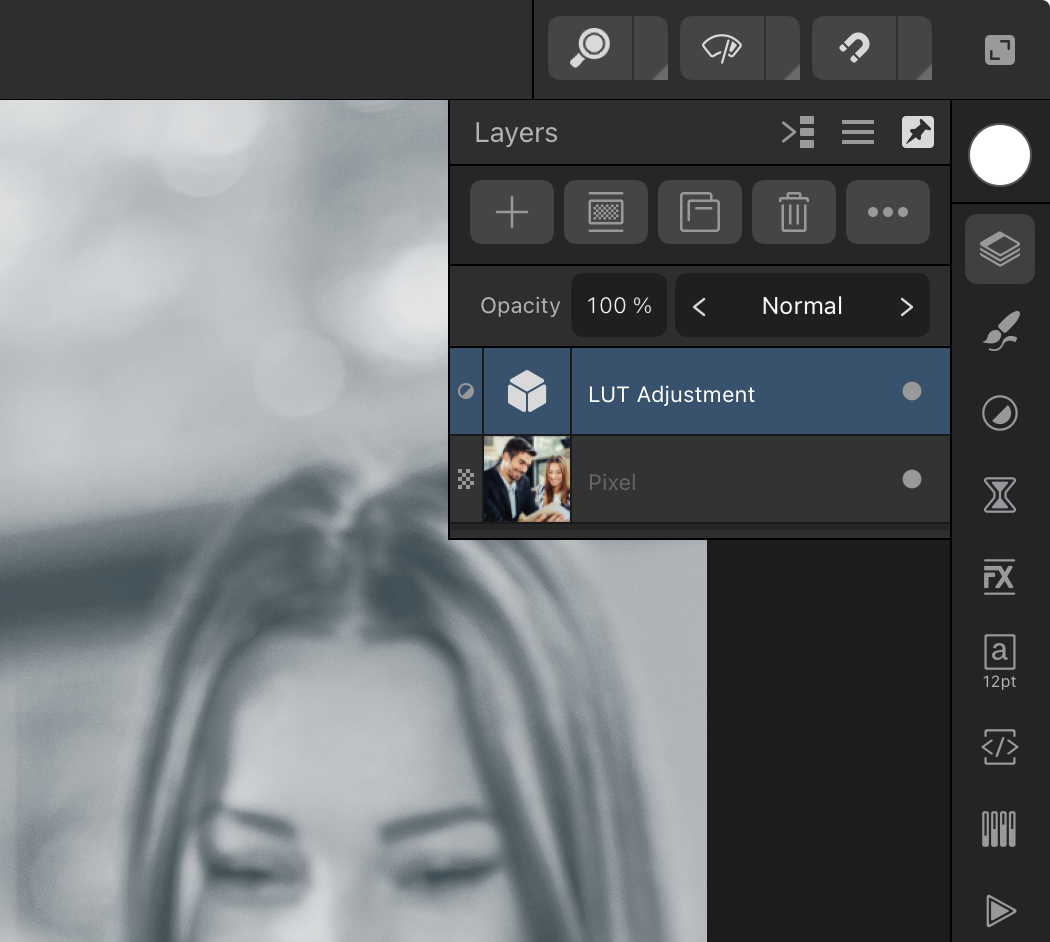Toggle the Layers panel pin
Image resolution: width=1050 pixels, height=942 pixels.
click(918, 132)
